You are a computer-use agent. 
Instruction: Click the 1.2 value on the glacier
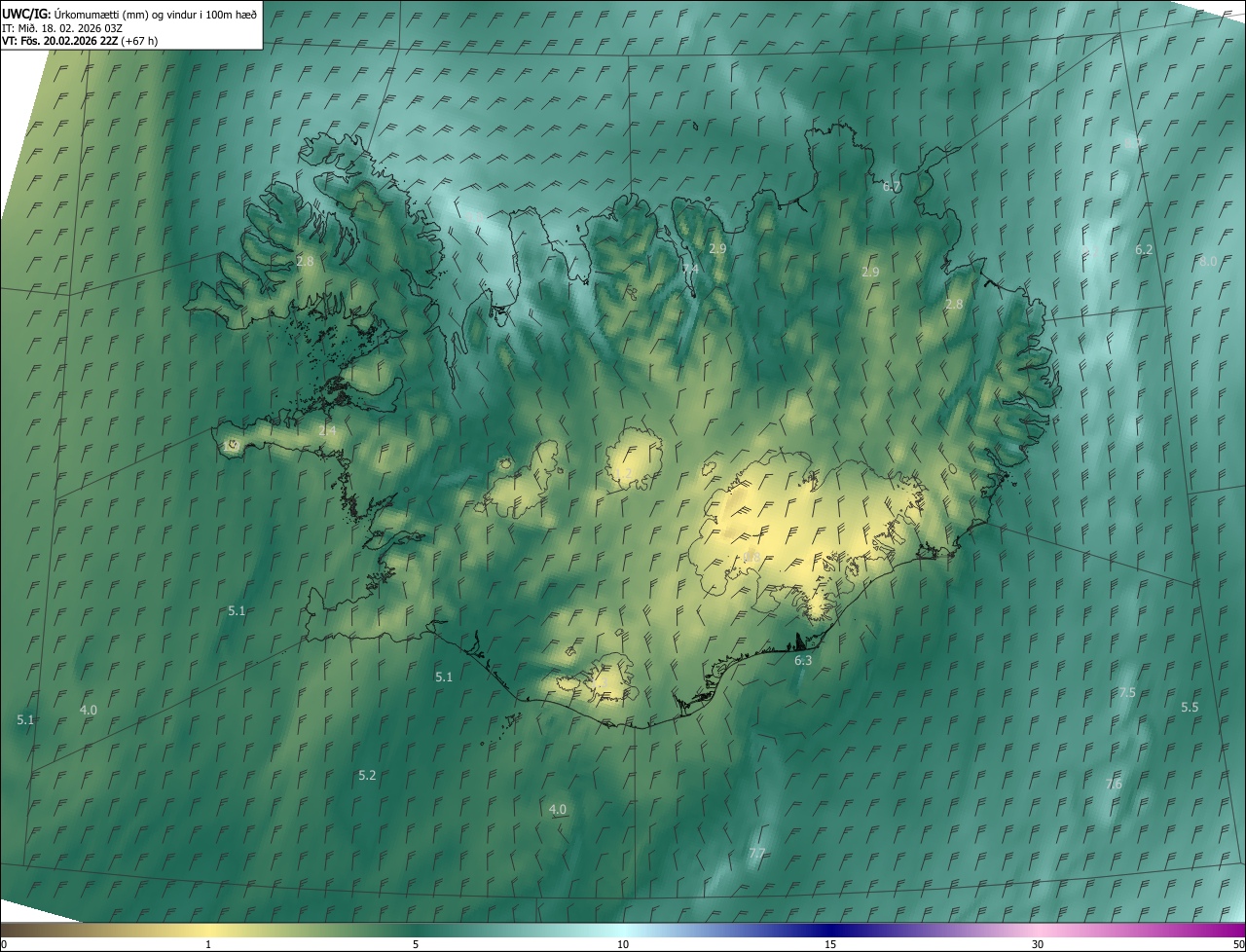tap(623, 473)
